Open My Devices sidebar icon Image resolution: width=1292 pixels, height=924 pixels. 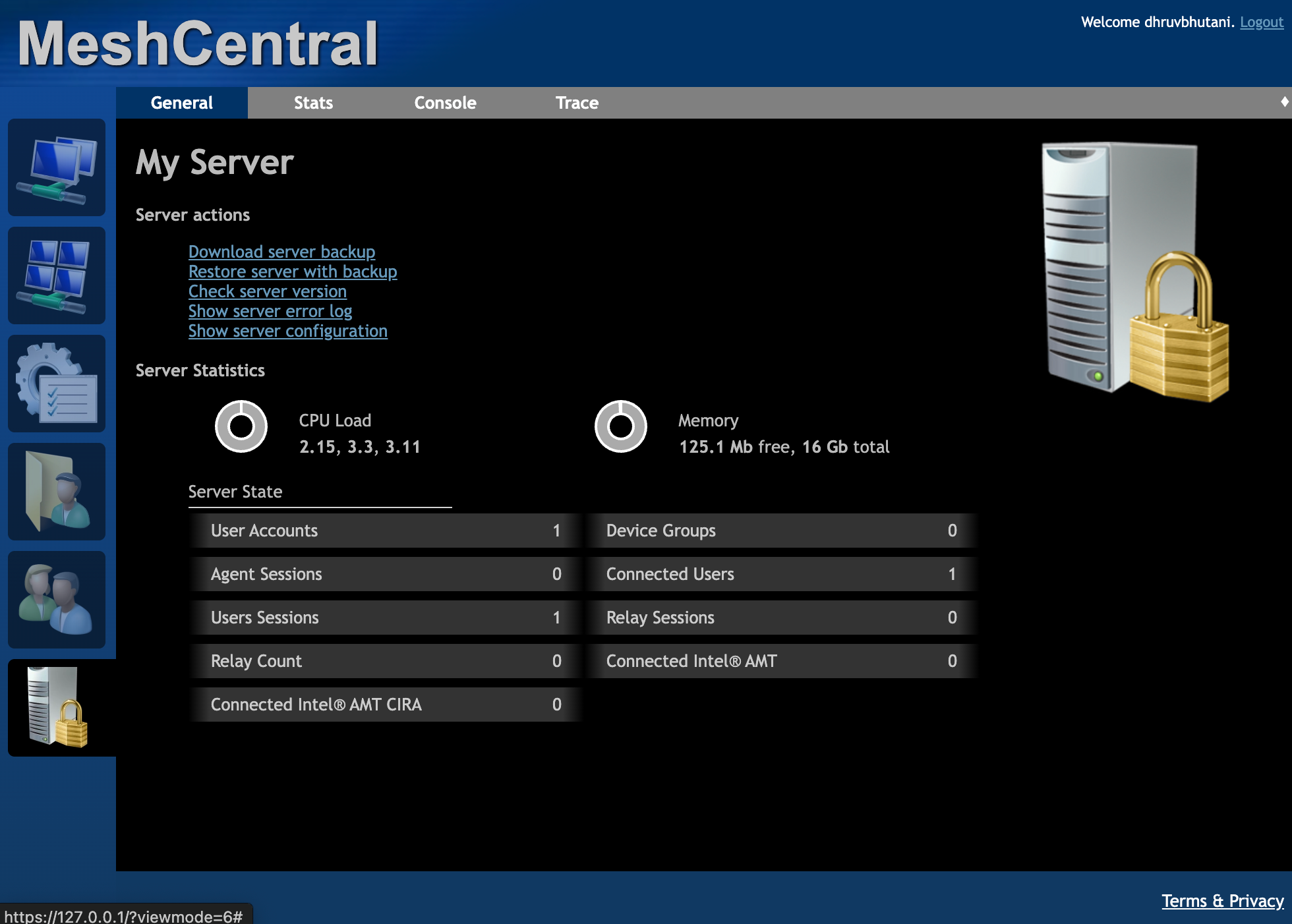tap(57, 167)
